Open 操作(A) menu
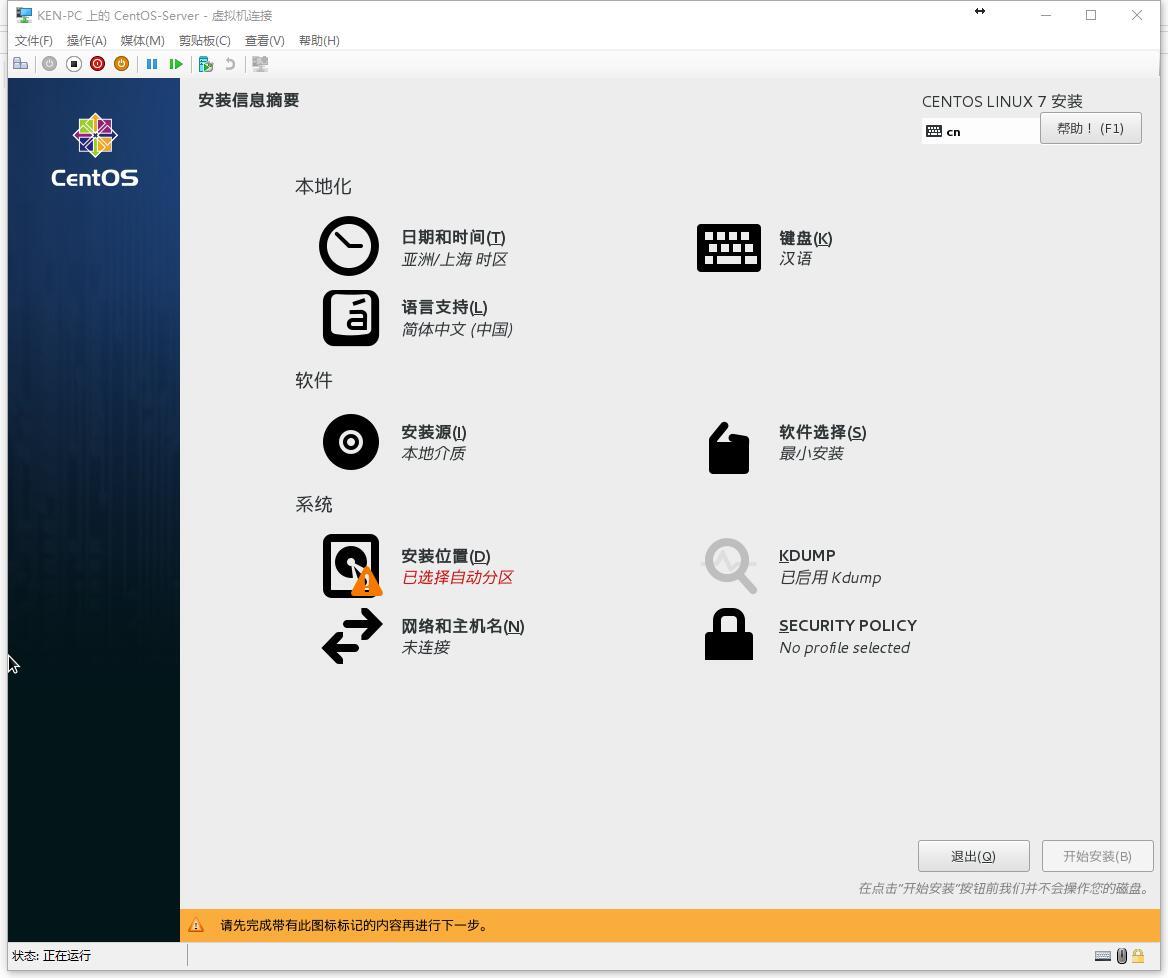1168x978 pixels. [86, 40]
